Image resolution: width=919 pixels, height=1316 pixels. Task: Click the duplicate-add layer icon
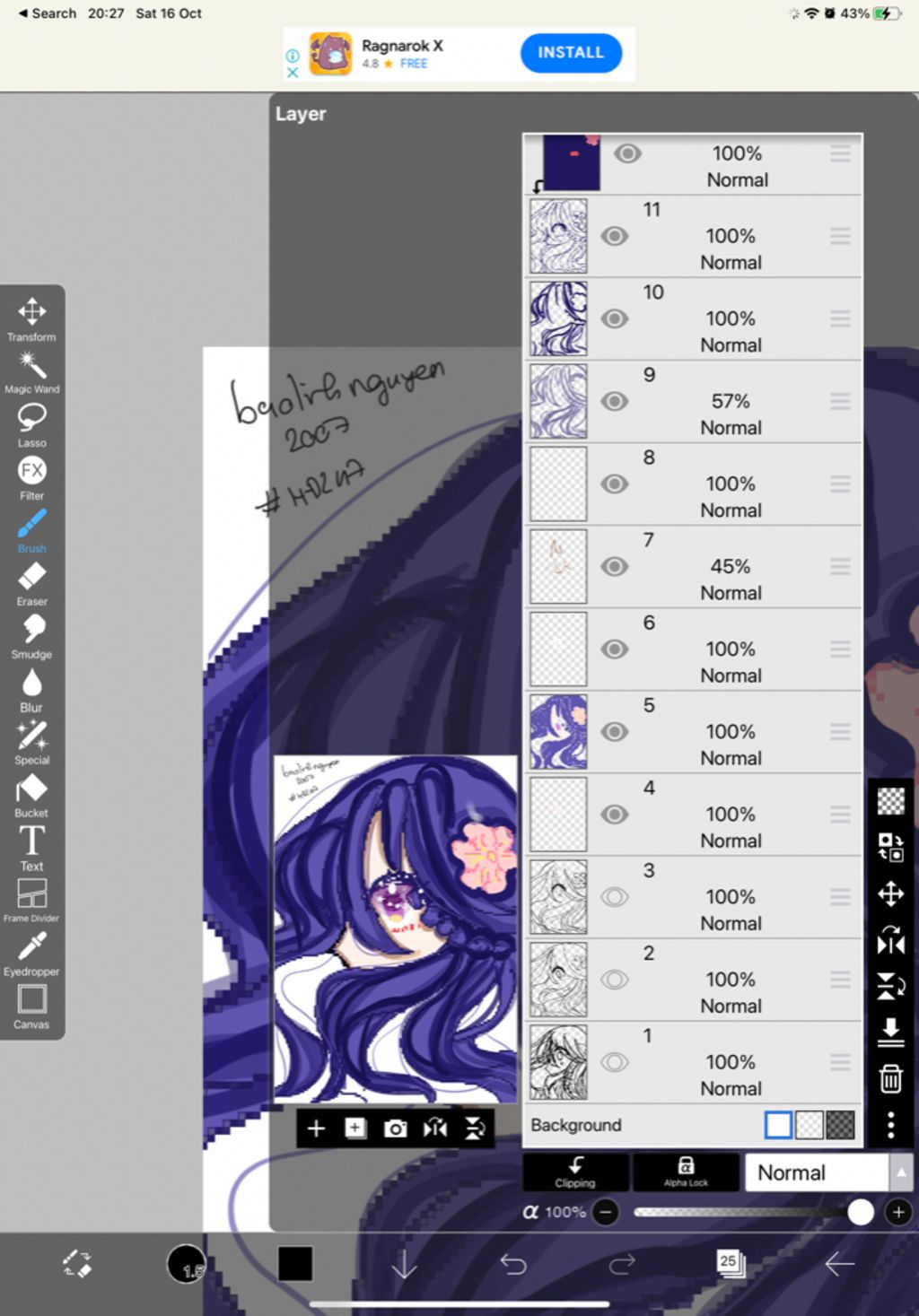pos(355,1129)
